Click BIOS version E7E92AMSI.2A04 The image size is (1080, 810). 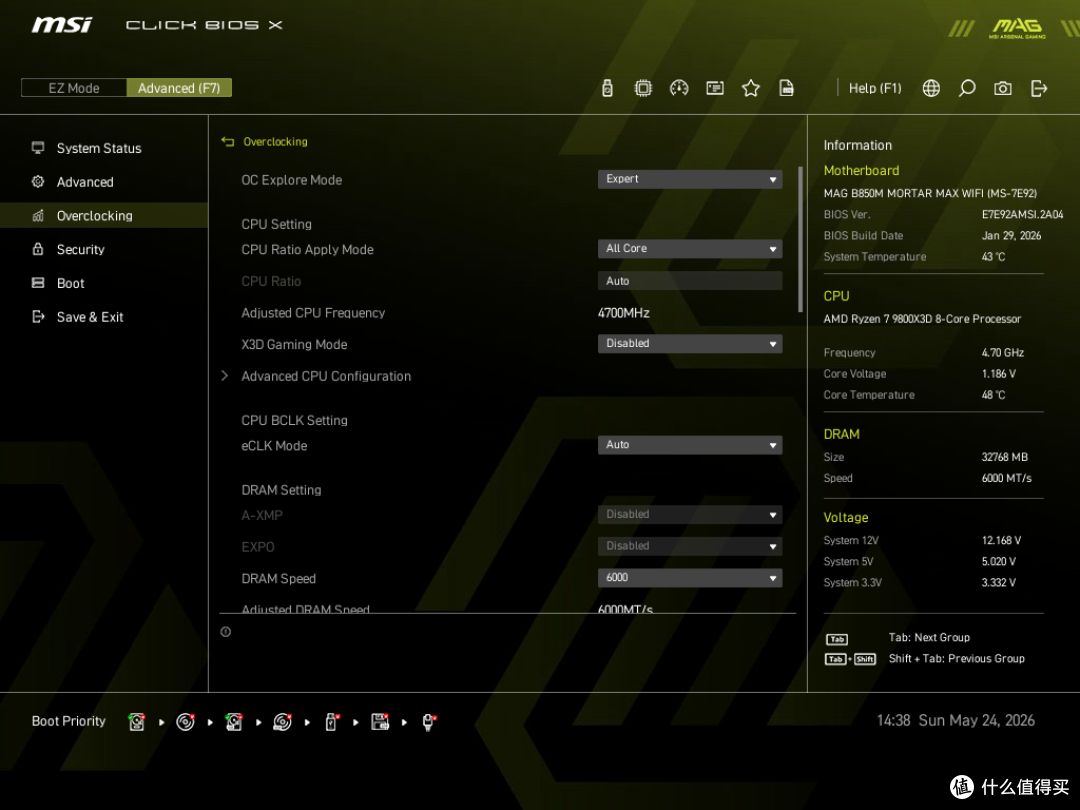[x=1022, y=215]
